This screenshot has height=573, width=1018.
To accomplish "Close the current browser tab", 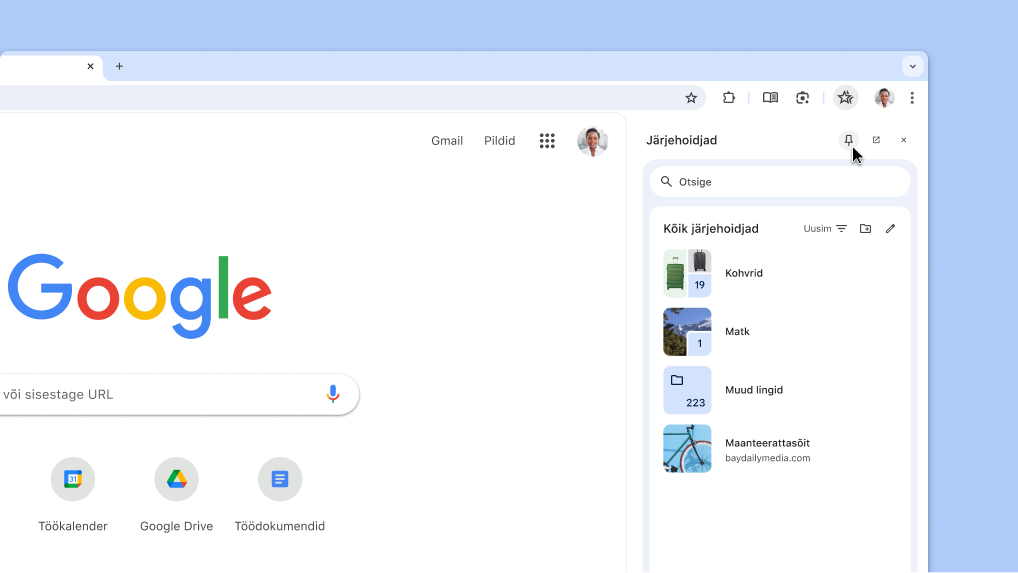I will [x=90, y=66].
